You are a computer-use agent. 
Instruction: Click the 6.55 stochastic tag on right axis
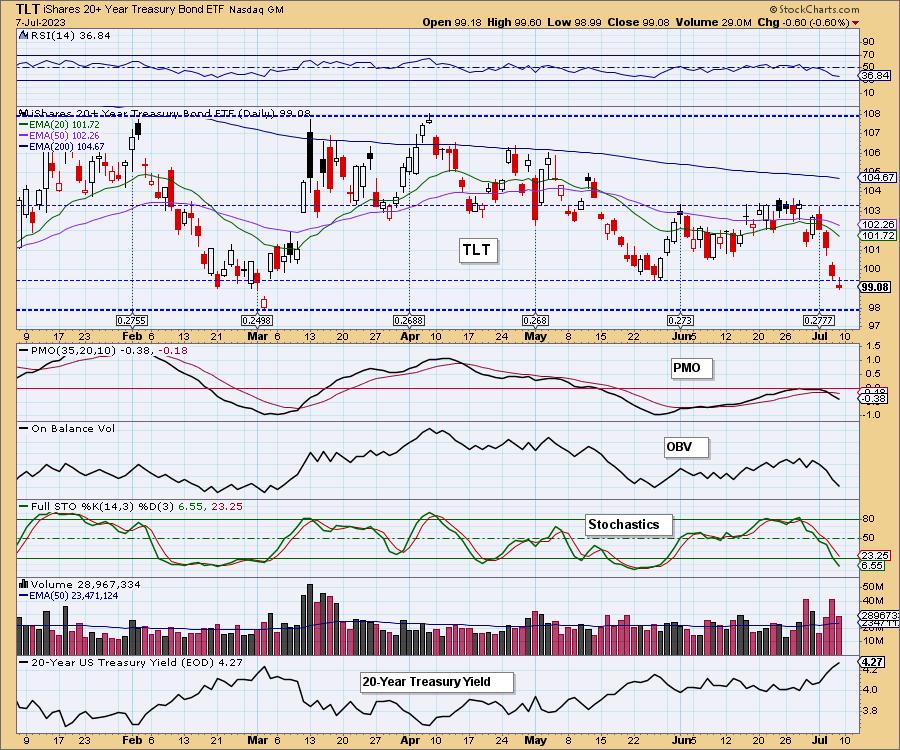(x=872, y=566)
